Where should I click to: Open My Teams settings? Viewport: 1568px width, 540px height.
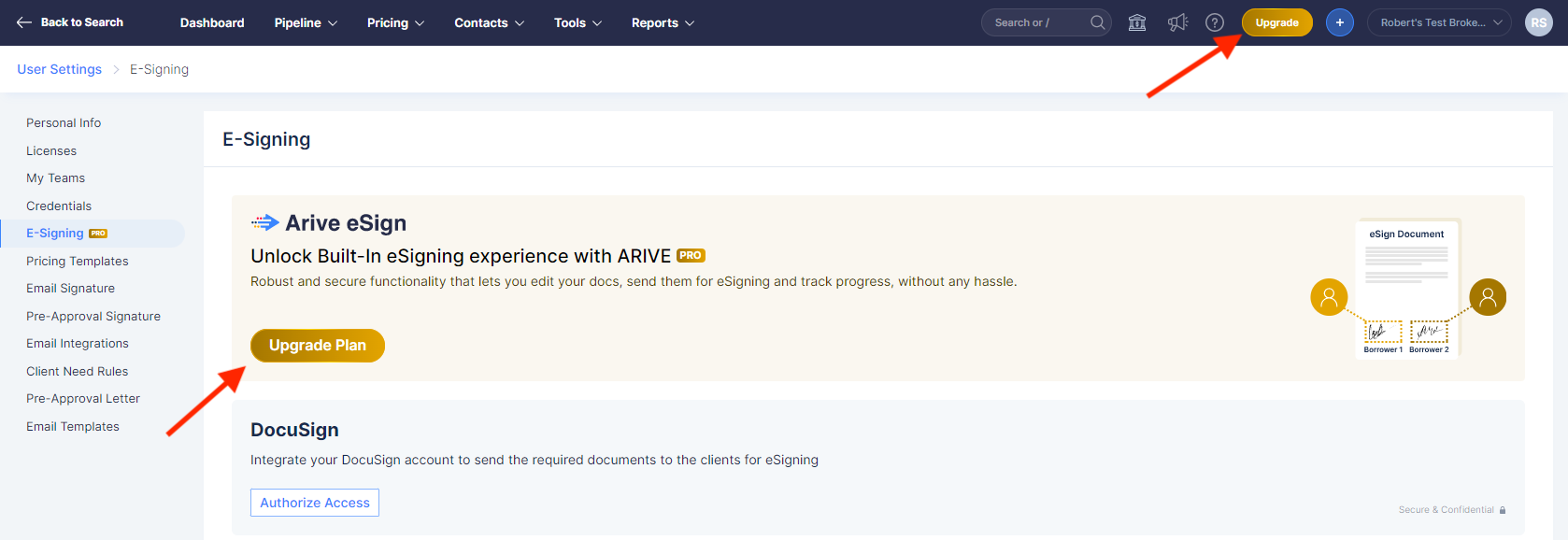55,178
